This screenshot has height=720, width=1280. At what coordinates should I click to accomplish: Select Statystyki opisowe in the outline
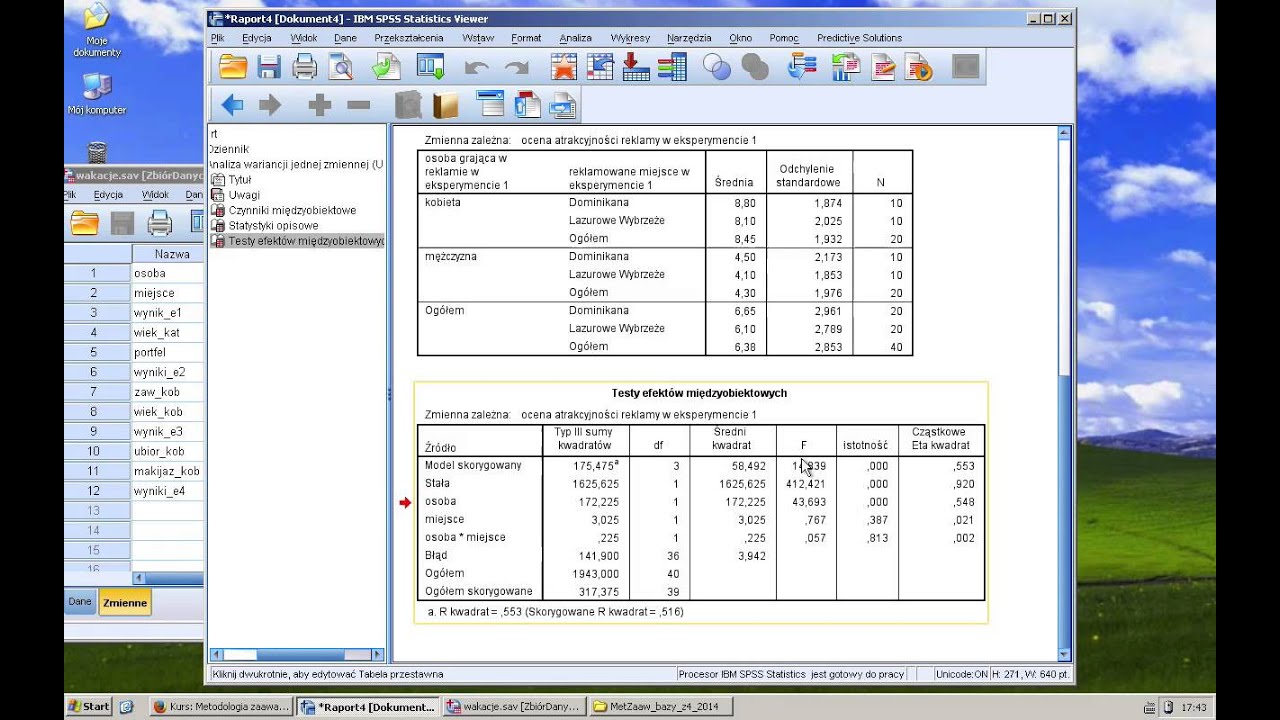click(x=273, y=225)
